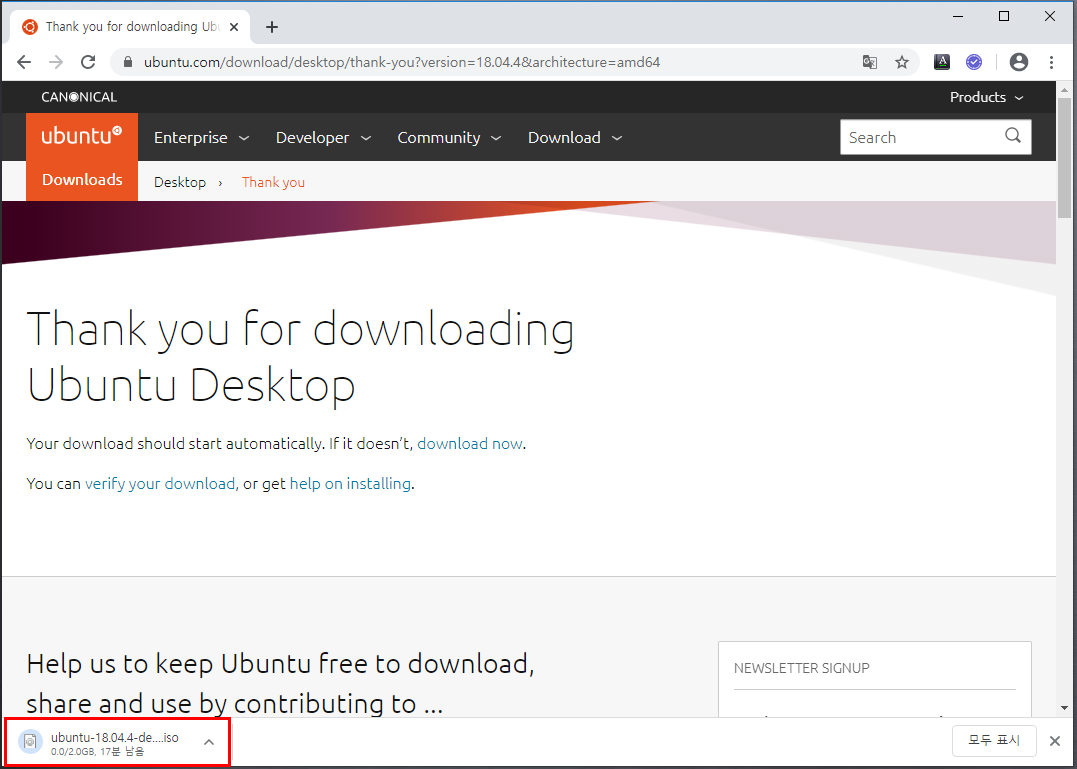Click the 'NEWSLETTER SIGNUP' heading
The image size is (1077, 769).
tap(802, 668)
